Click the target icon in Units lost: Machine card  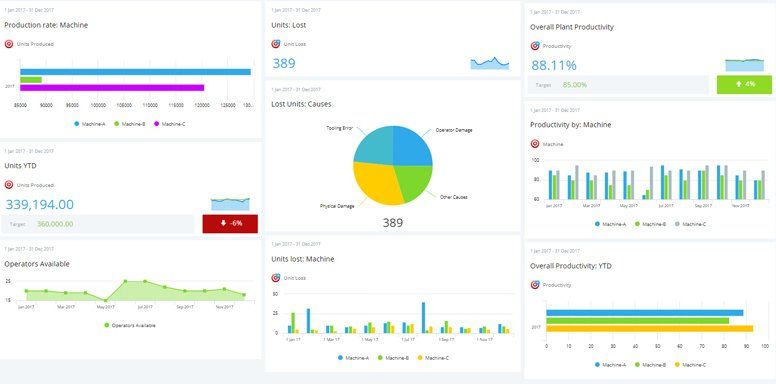pos(276,278)
